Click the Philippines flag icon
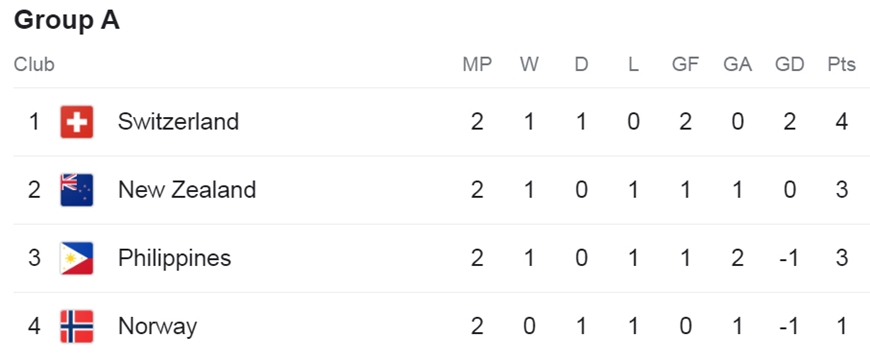870x361 pixels. click(x=77, y=258)
